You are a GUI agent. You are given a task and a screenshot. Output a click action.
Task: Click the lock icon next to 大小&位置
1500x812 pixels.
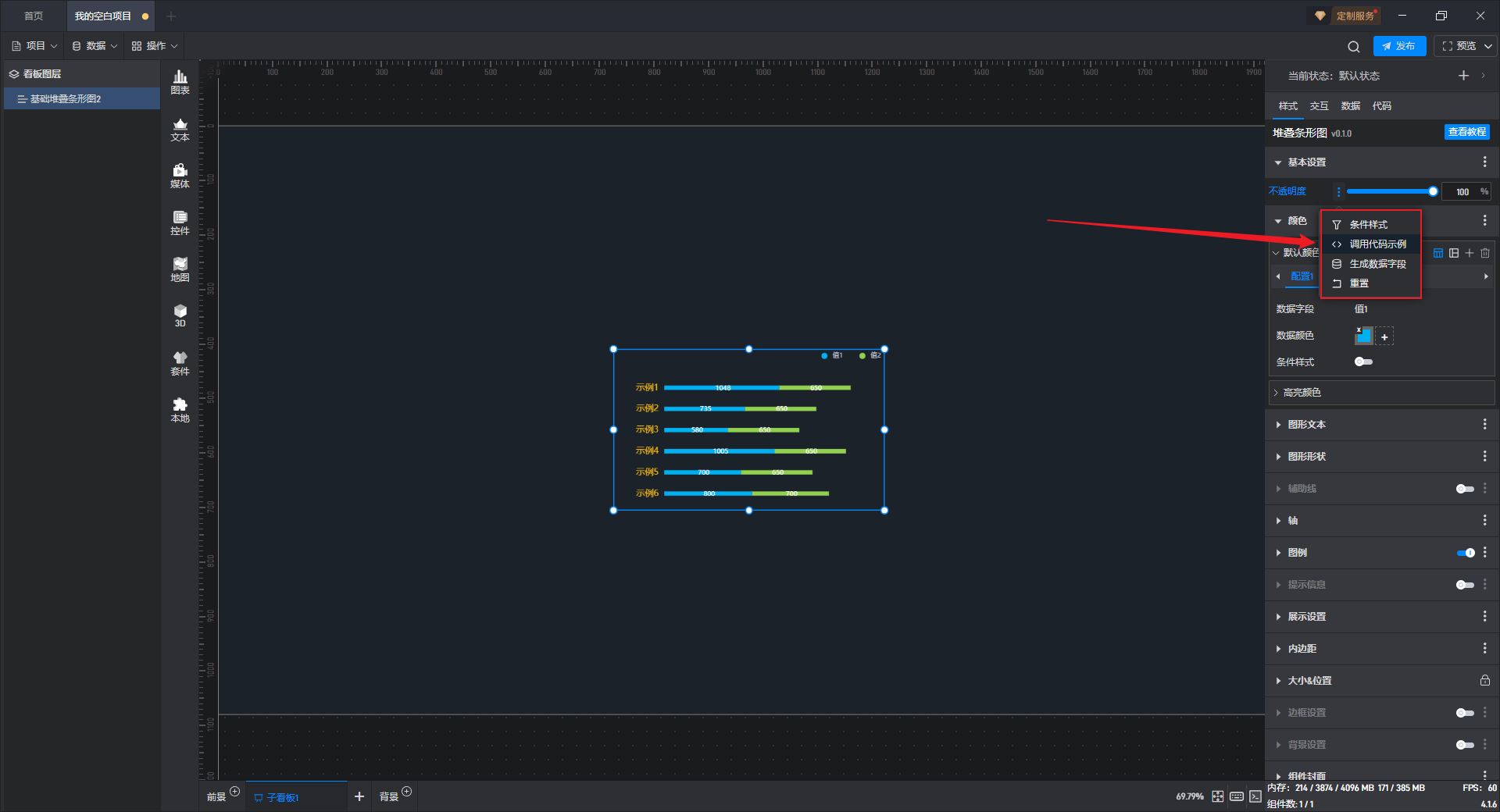click(x=1484, y=680)
